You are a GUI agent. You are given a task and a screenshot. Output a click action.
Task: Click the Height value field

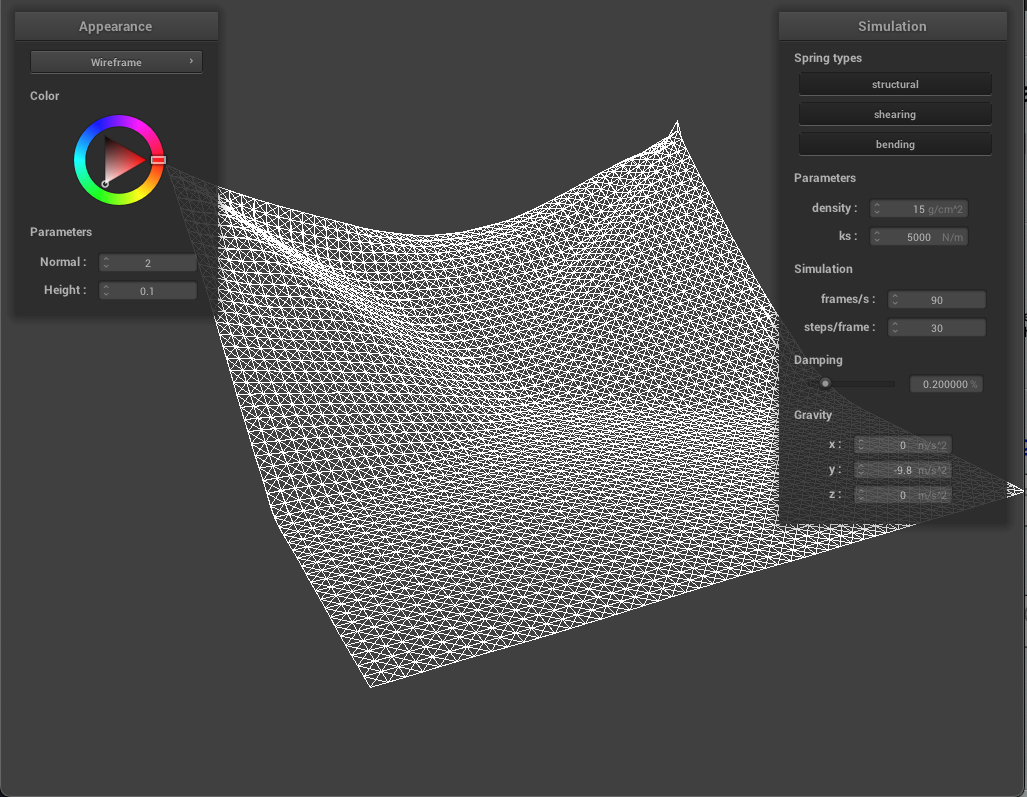coord(147,291)
